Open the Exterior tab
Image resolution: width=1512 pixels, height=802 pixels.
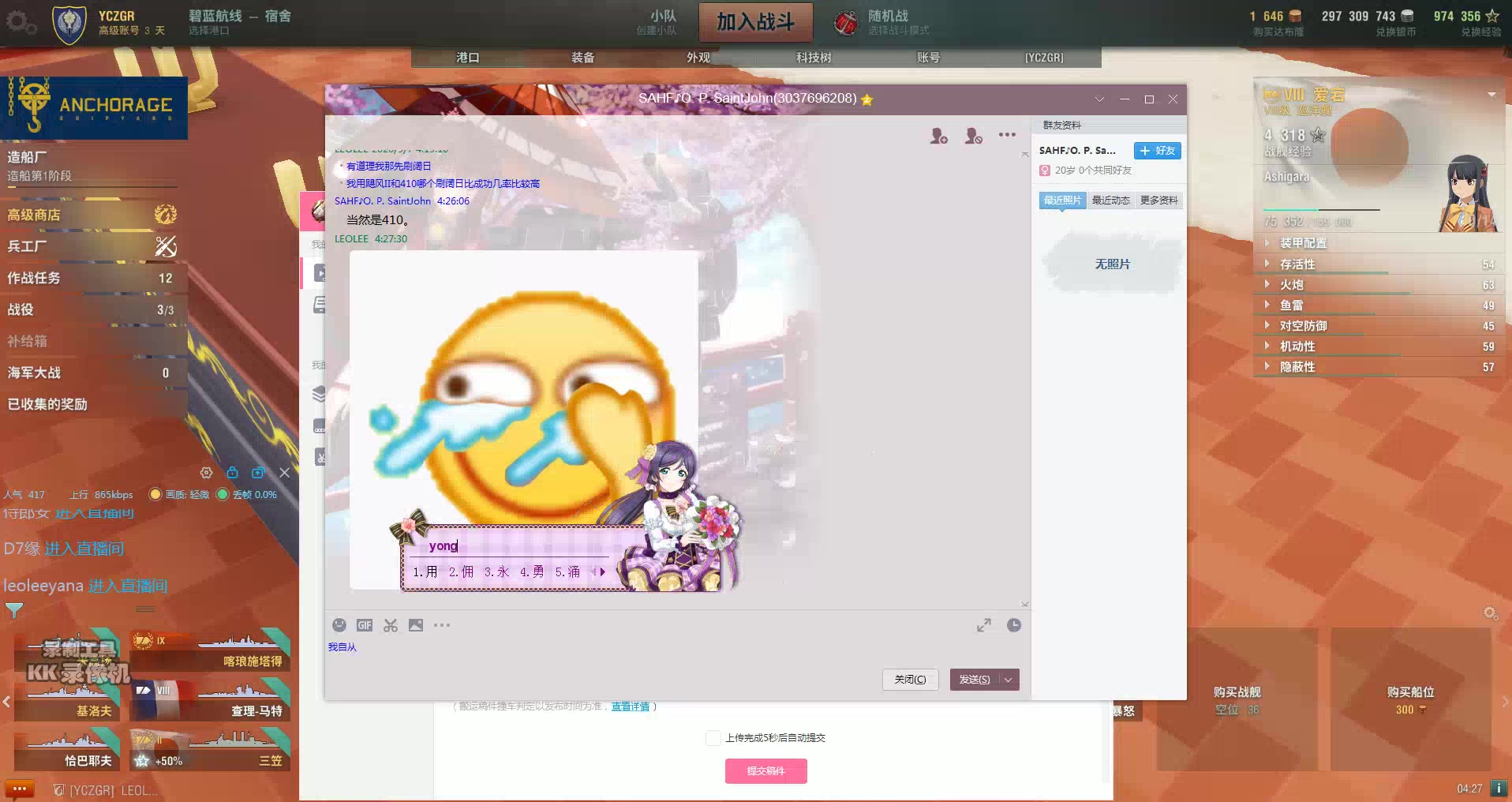(x=698, y=58)
